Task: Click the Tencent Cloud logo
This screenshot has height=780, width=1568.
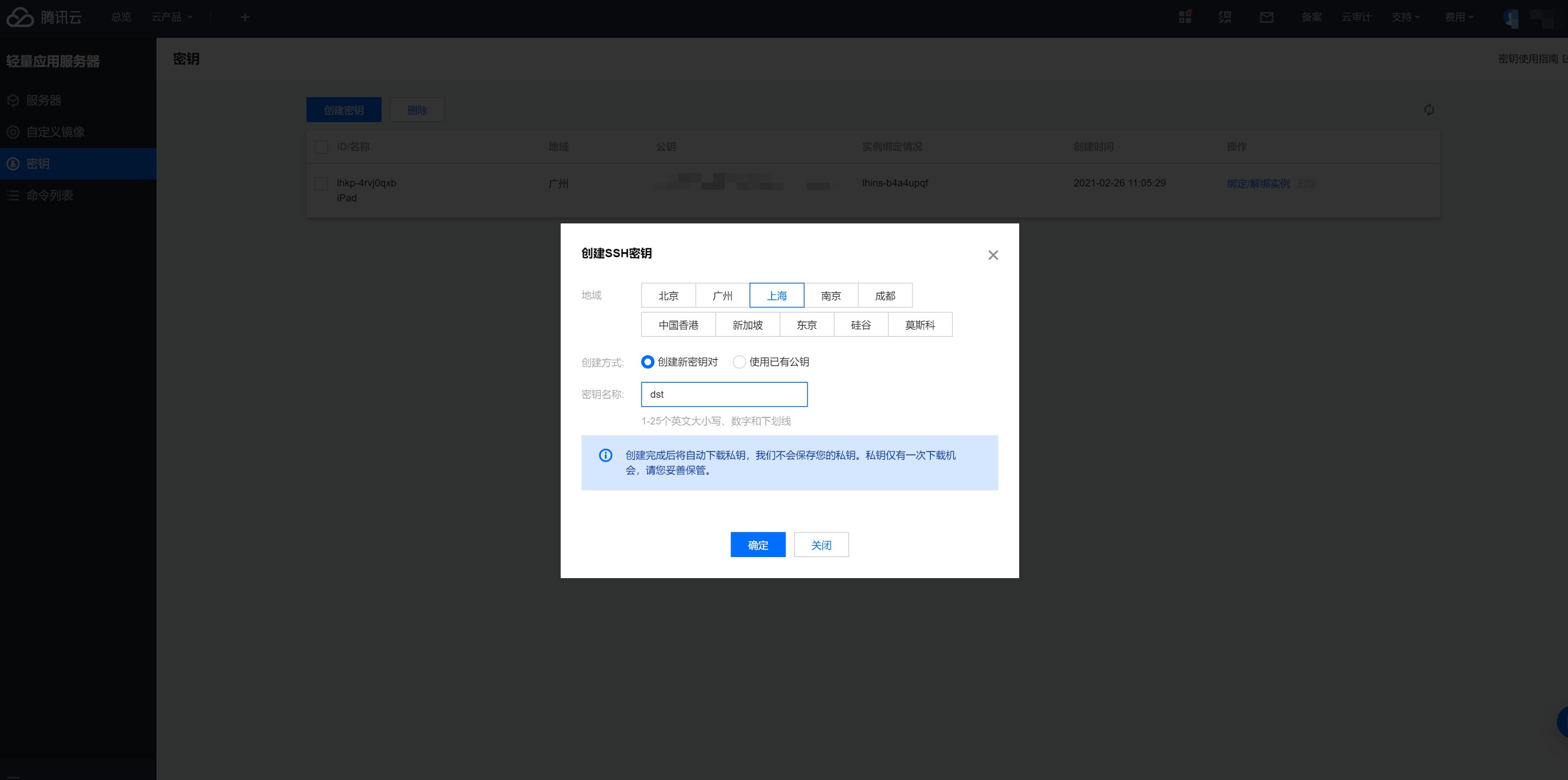Action: [44, 17]
